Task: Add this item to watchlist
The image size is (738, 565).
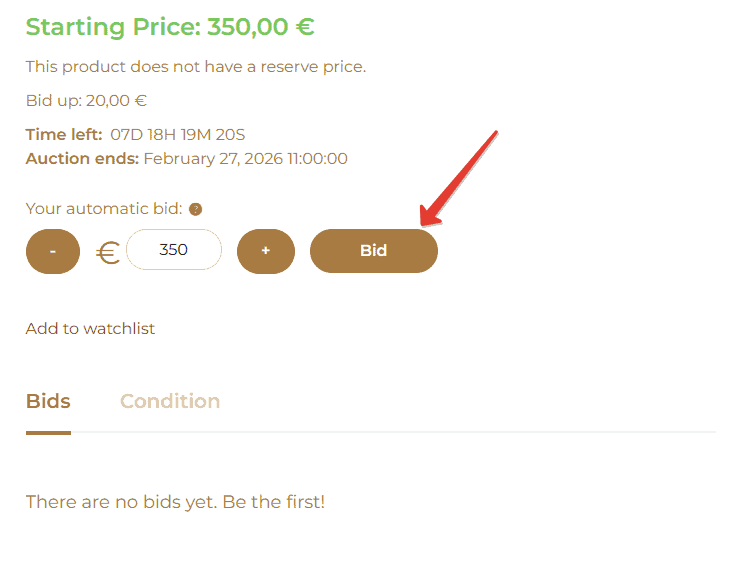Action: pyautogui.click(x=90, y=328)
